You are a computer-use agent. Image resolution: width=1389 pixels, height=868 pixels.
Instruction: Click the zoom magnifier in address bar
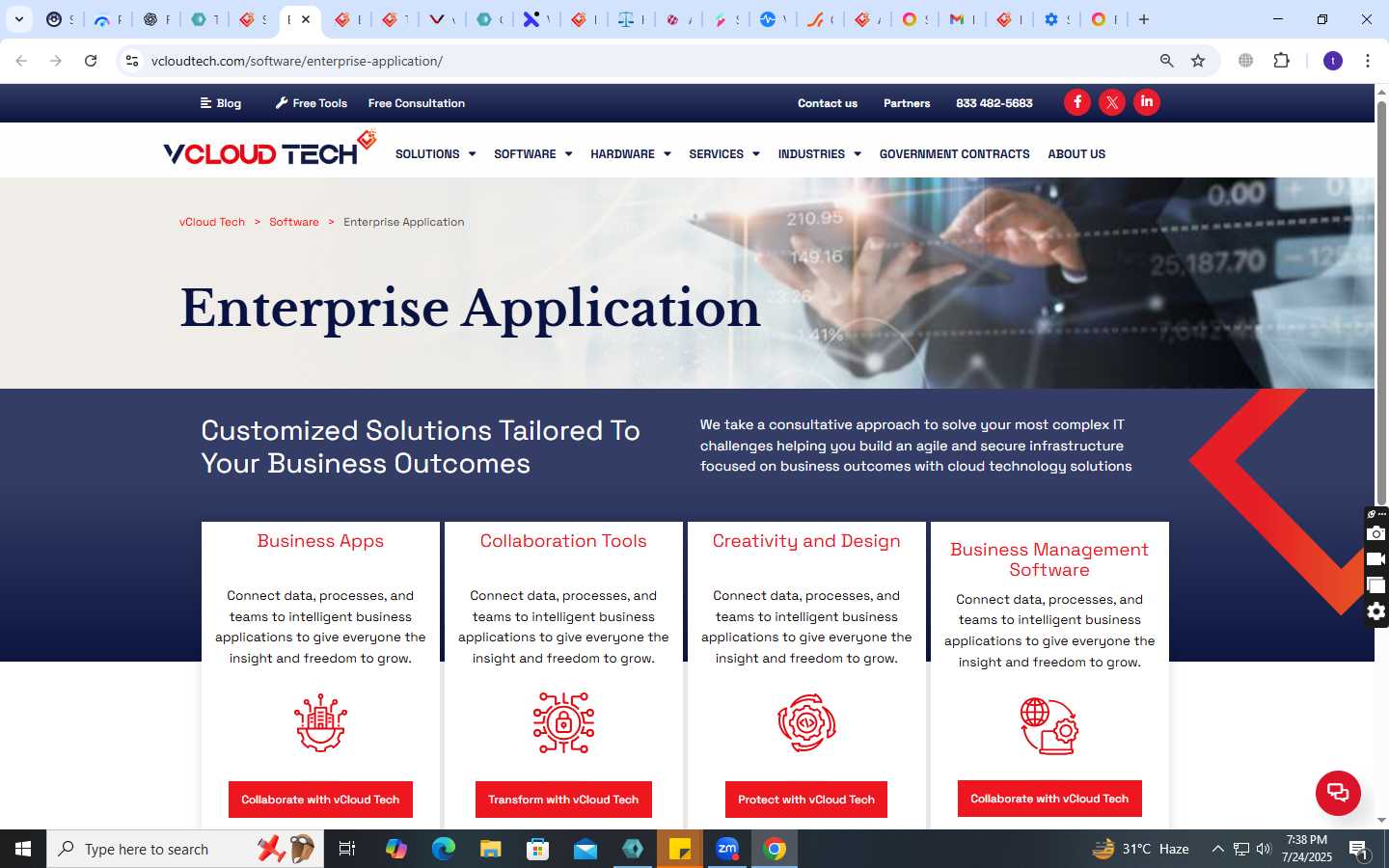(x=1167, y=61)
